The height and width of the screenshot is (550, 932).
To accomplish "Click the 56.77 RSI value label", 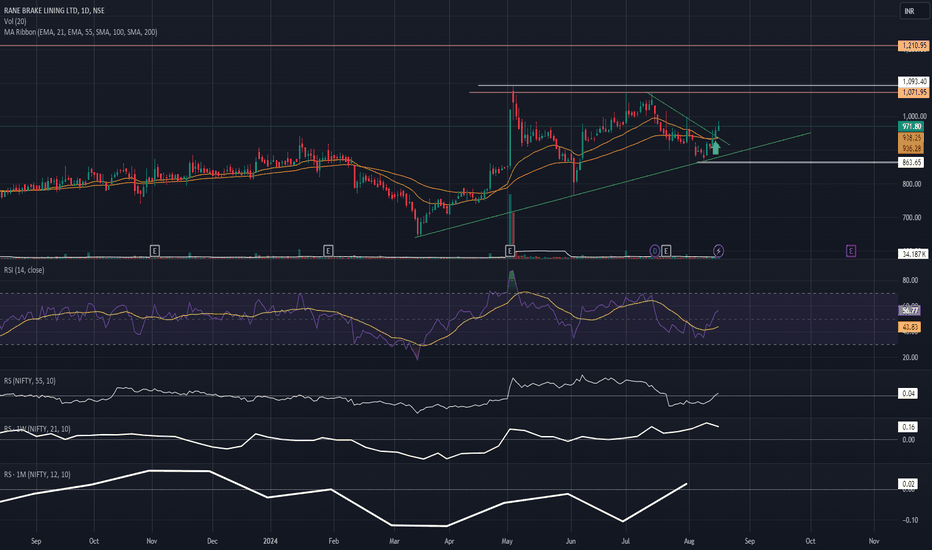I will click(x=909, y=310).
